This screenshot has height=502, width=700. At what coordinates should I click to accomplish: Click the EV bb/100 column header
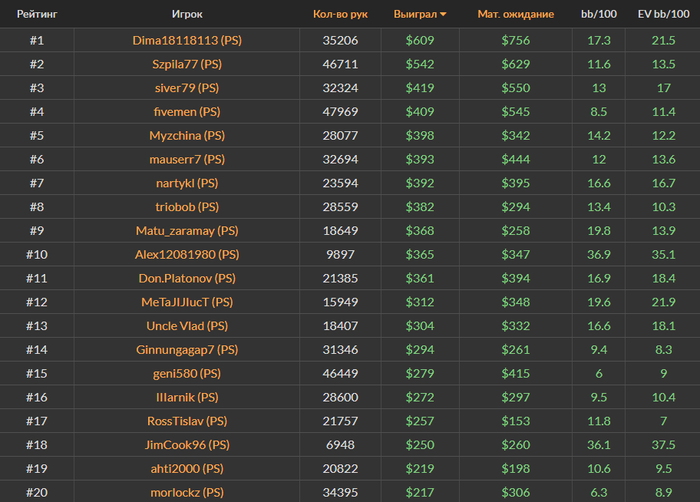click(x=663, y=14)
